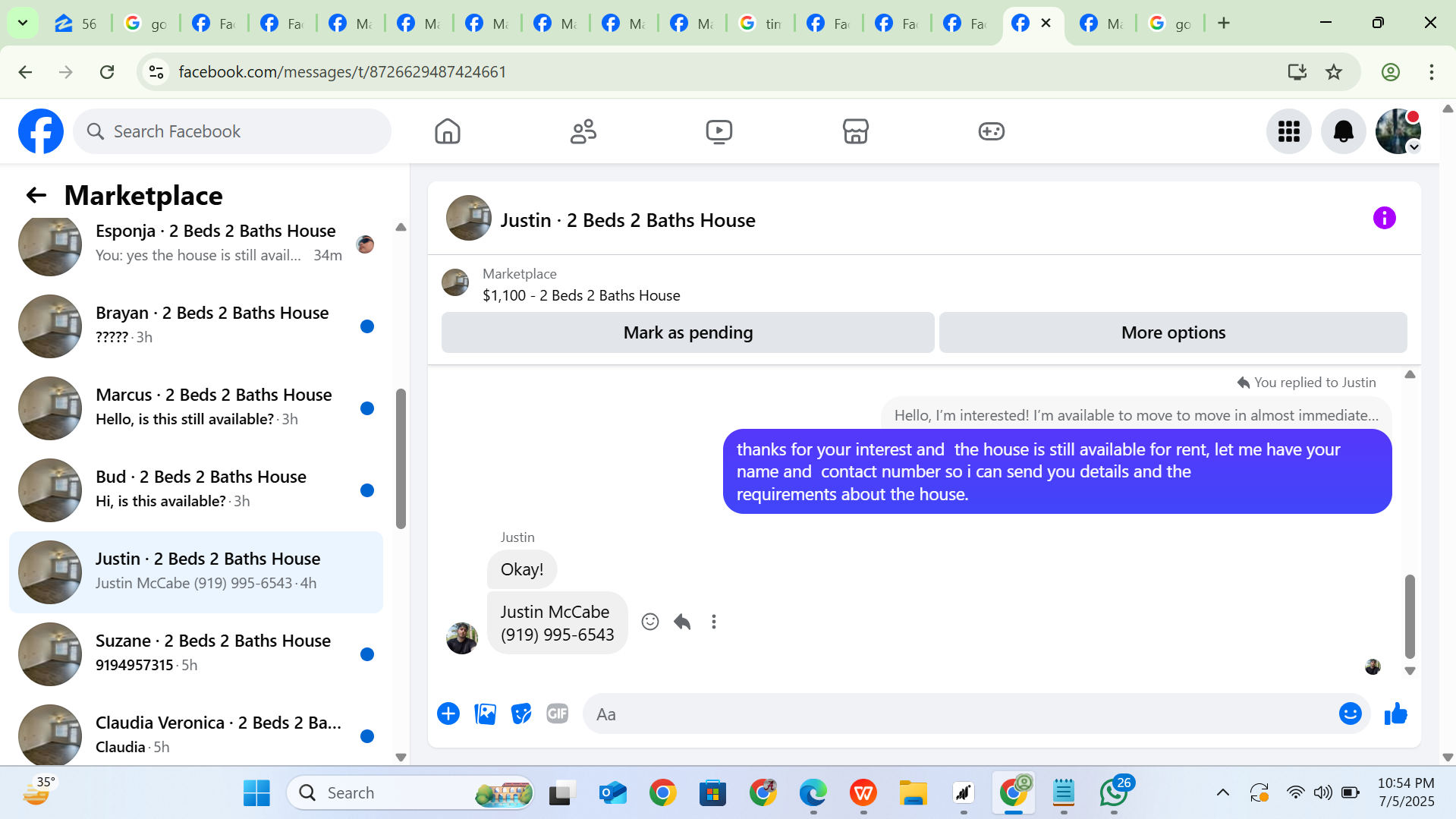The image size is (1456, 819).
Task: Open emoji picker in message box
Action: coord(1350,713)
